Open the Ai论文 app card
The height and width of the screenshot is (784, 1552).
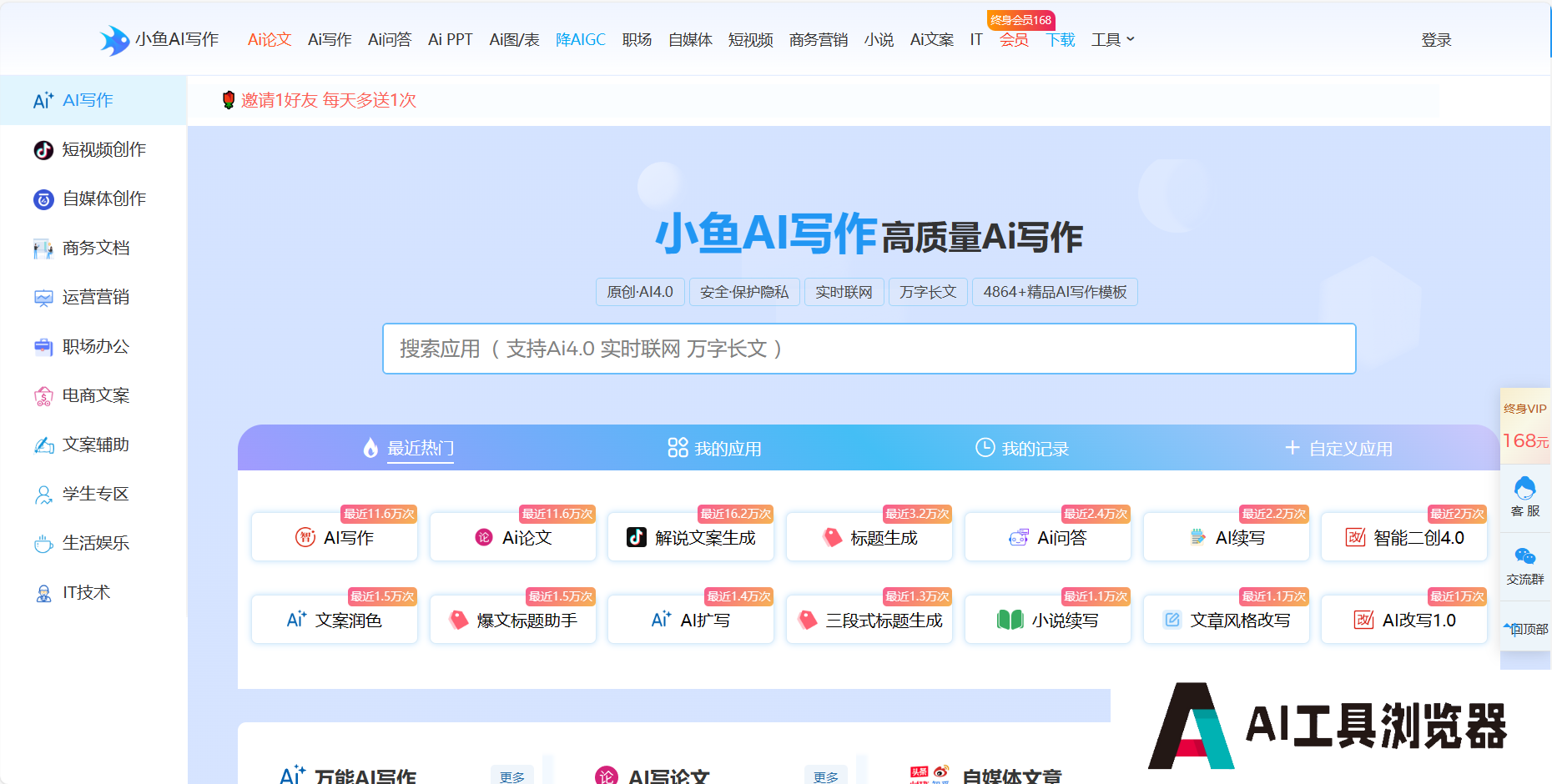pos(513,537)
